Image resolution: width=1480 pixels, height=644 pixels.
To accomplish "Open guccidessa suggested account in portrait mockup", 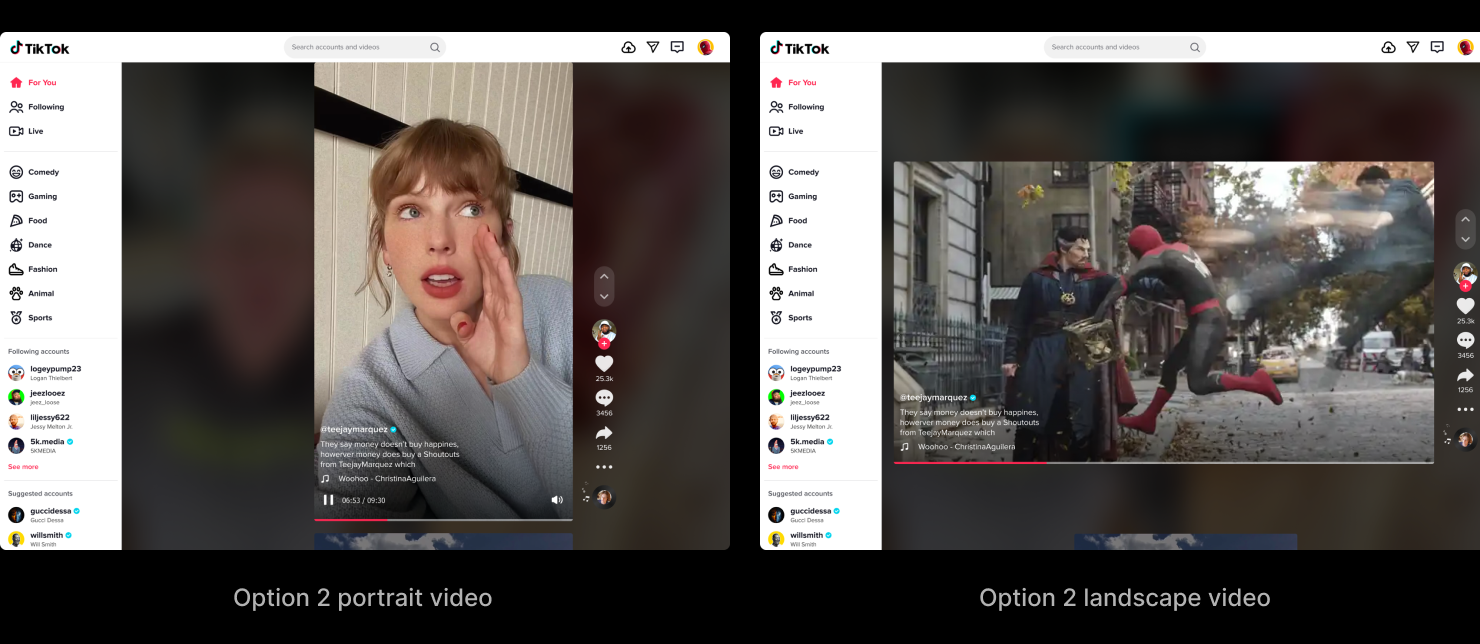I will point(44,515).
